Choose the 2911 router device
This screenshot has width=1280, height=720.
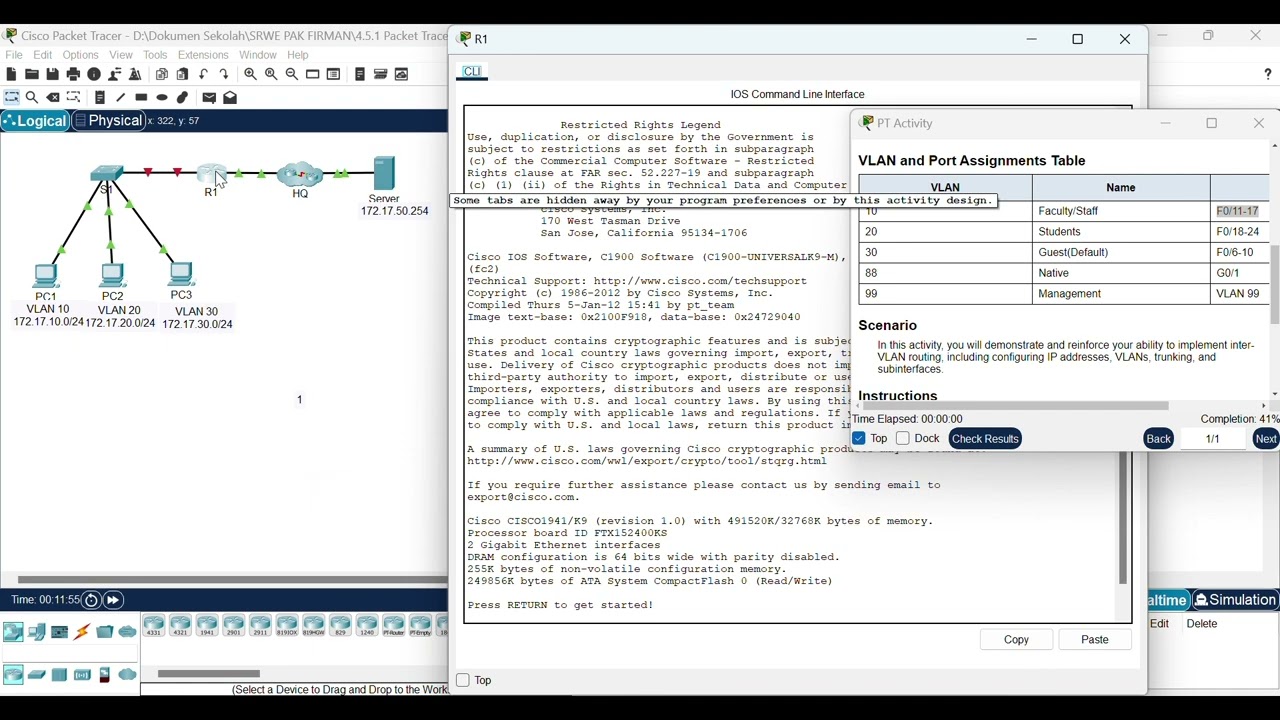point(260,627)
